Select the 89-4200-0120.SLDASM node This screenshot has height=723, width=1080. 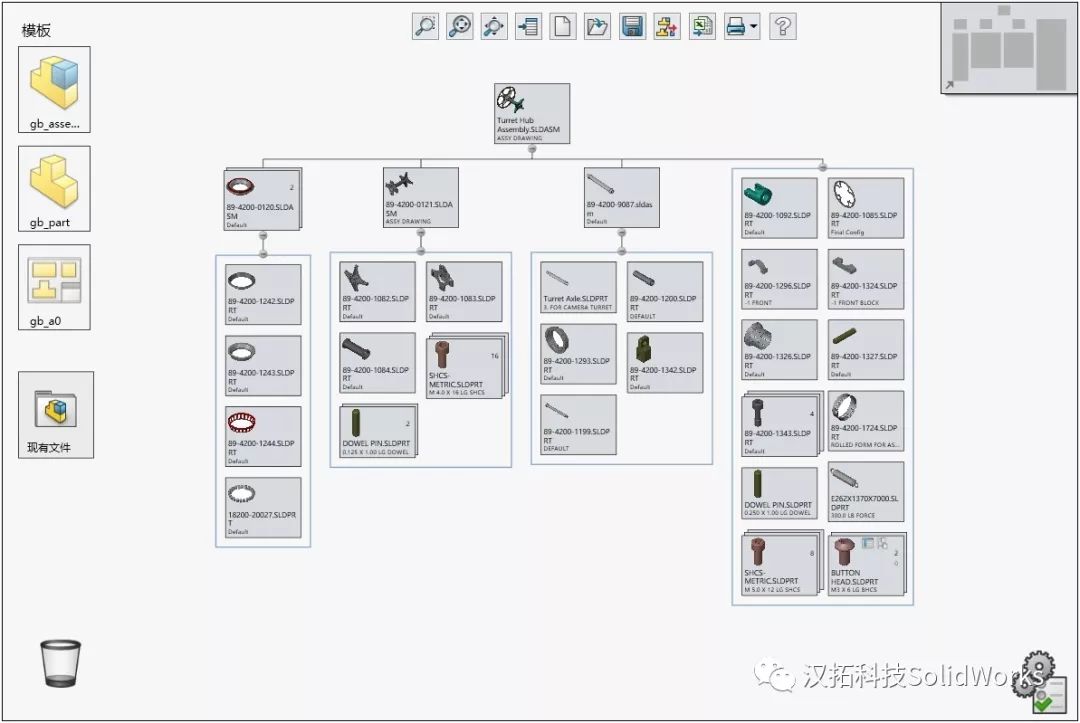262,200
